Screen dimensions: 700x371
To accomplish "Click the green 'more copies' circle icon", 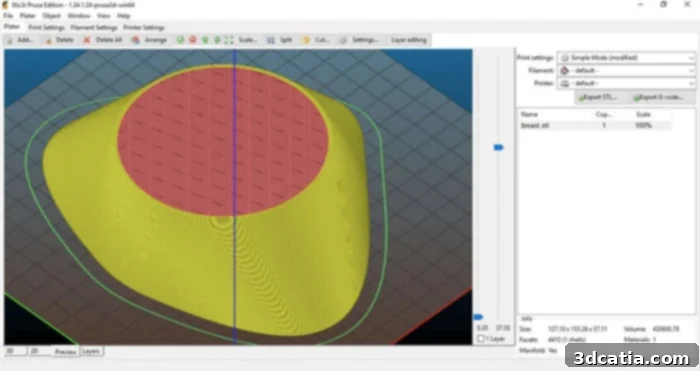I will click(180, 40).
